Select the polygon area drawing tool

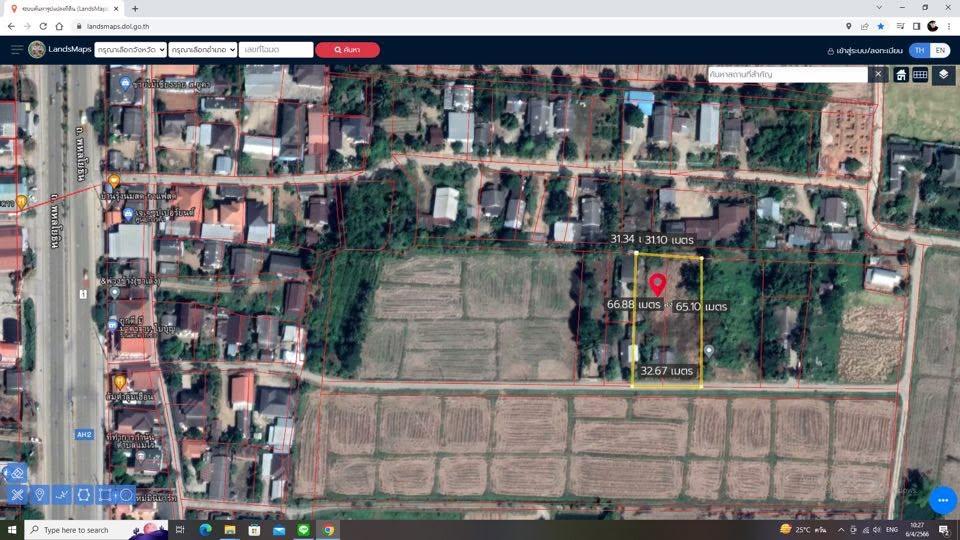coord(84,495)
